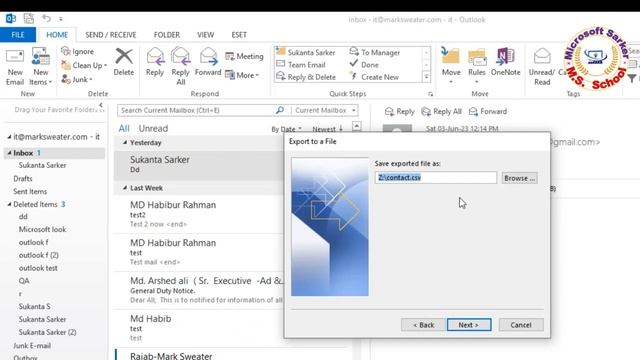Open the QA folder

tap(24, 281)
